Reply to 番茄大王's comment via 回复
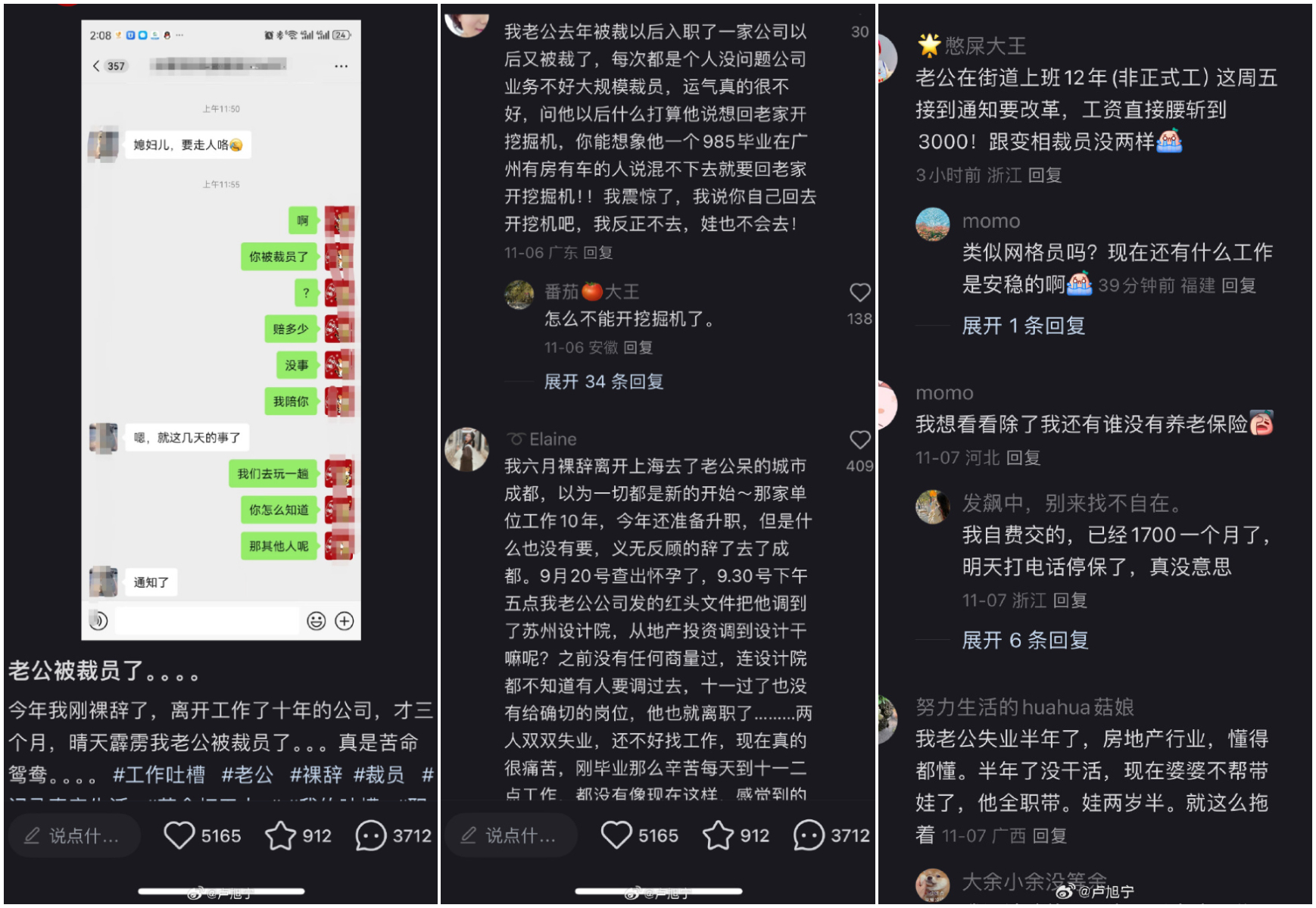The image size is (1316, 908). click(x=638, y=348)
